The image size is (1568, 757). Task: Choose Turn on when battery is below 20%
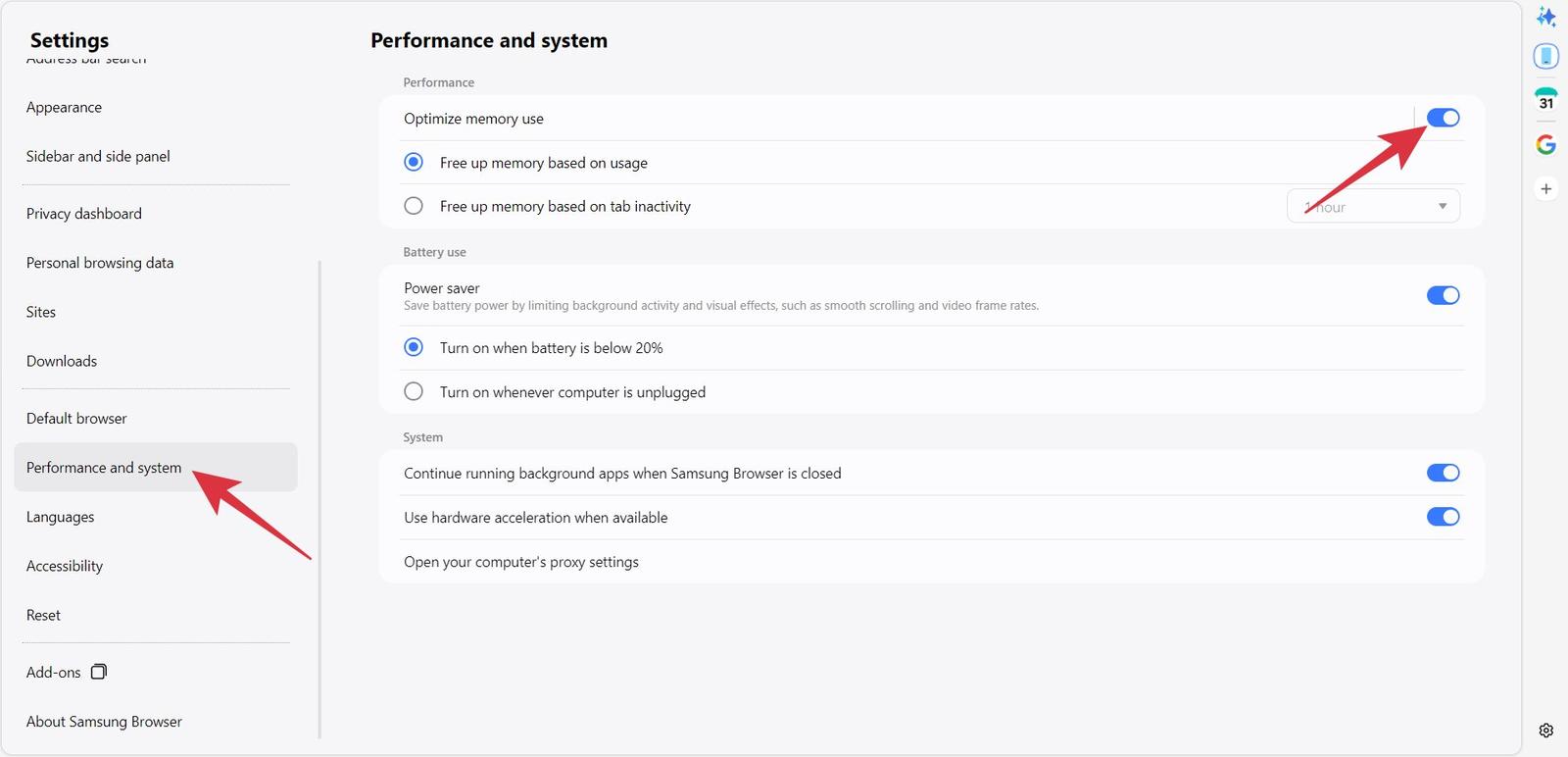(414, 347)
